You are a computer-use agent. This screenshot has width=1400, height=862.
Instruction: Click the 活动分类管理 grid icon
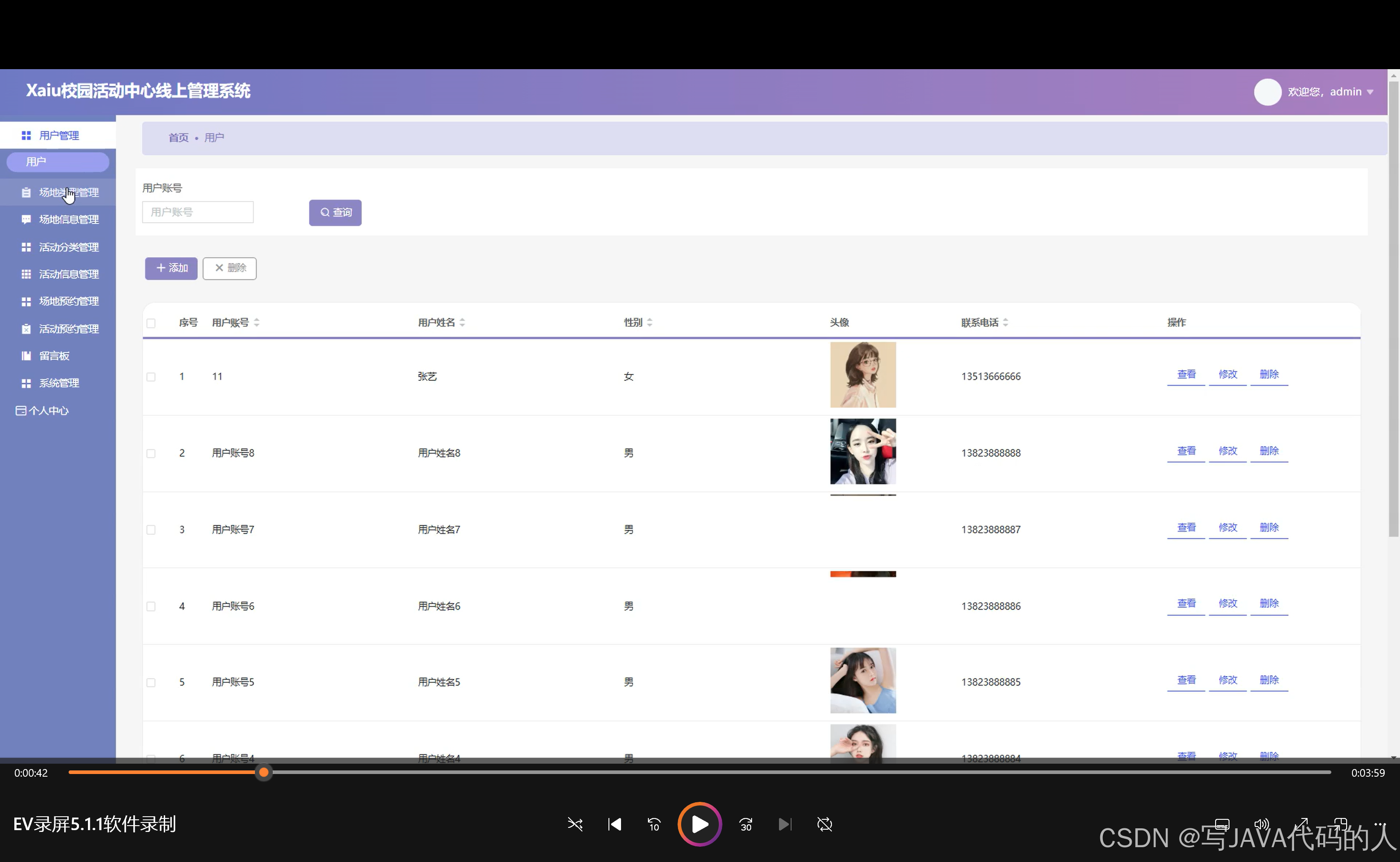click(x=26, y=247)
